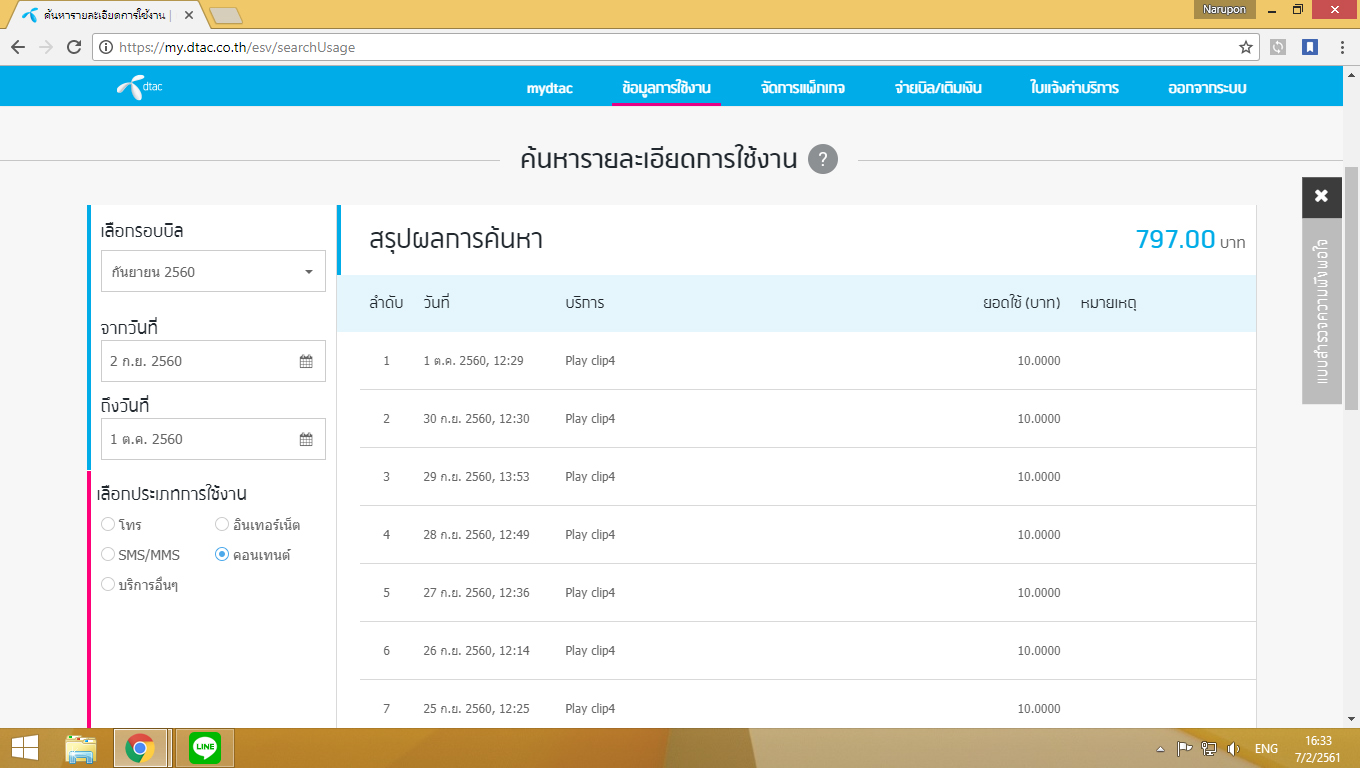Open calendar picker for the start date
Viewport: 1360px width, 768px height.
pos(306,361)
